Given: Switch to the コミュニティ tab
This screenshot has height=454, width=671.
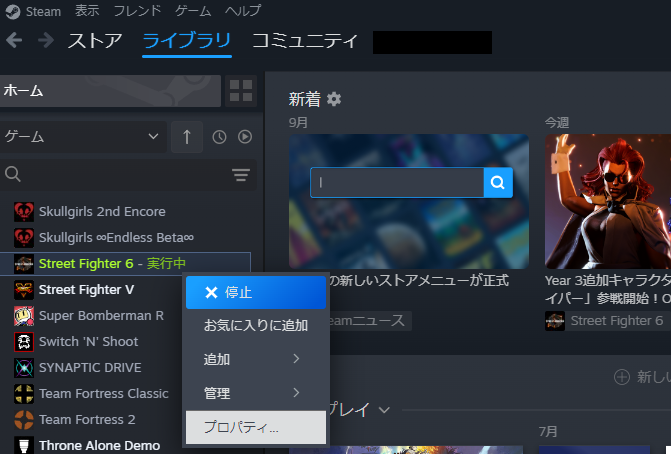Looking at the screenshot, I should [x=305, y=41].
